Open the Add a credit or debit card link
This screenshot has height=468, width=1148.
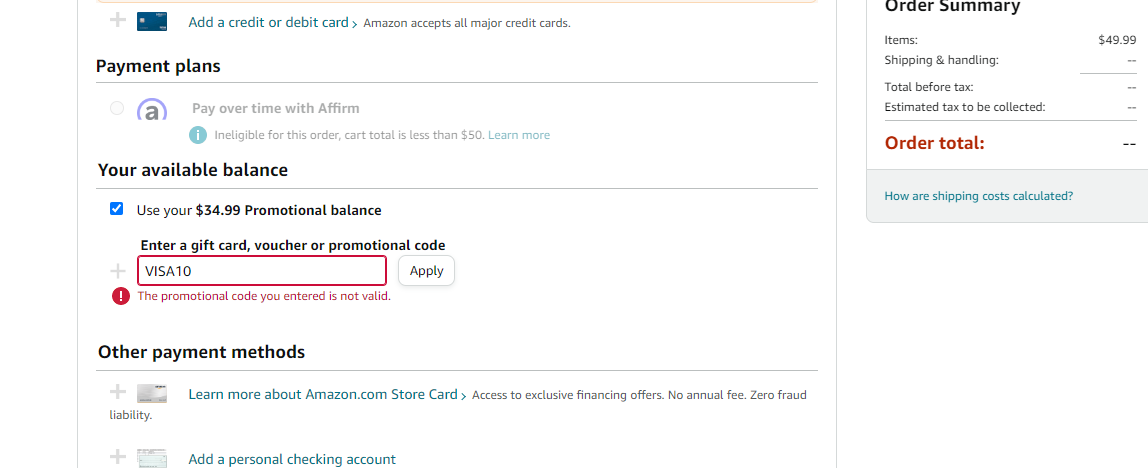click(268, 22)
